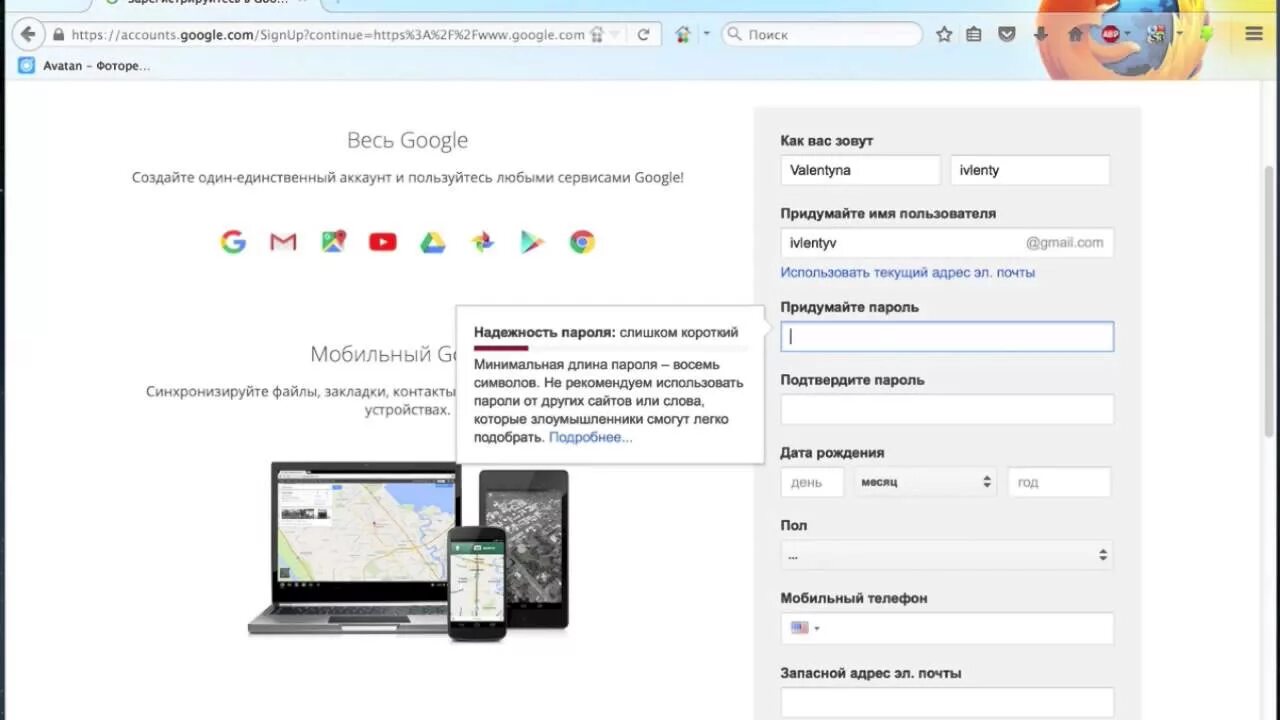Click the last name field containing ivlenty
The image size is (1280, 720).
(1030, 170)
